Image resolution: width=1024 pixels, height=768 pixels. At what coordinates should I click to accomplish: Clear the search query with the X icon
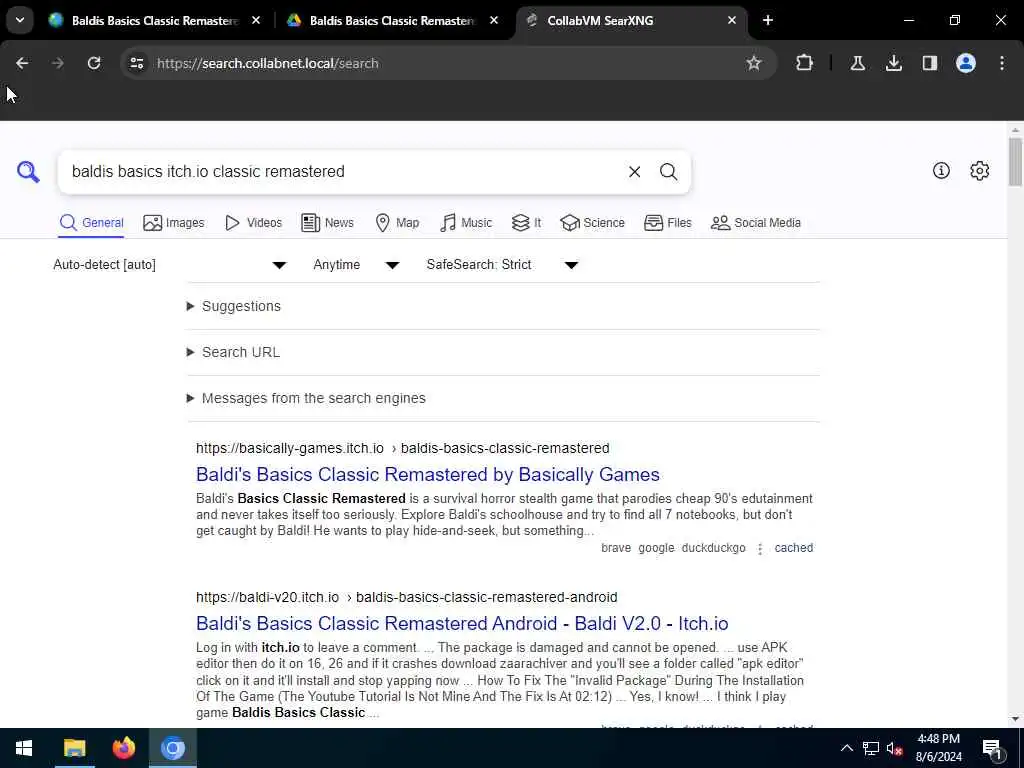click(x=634, y=172)
